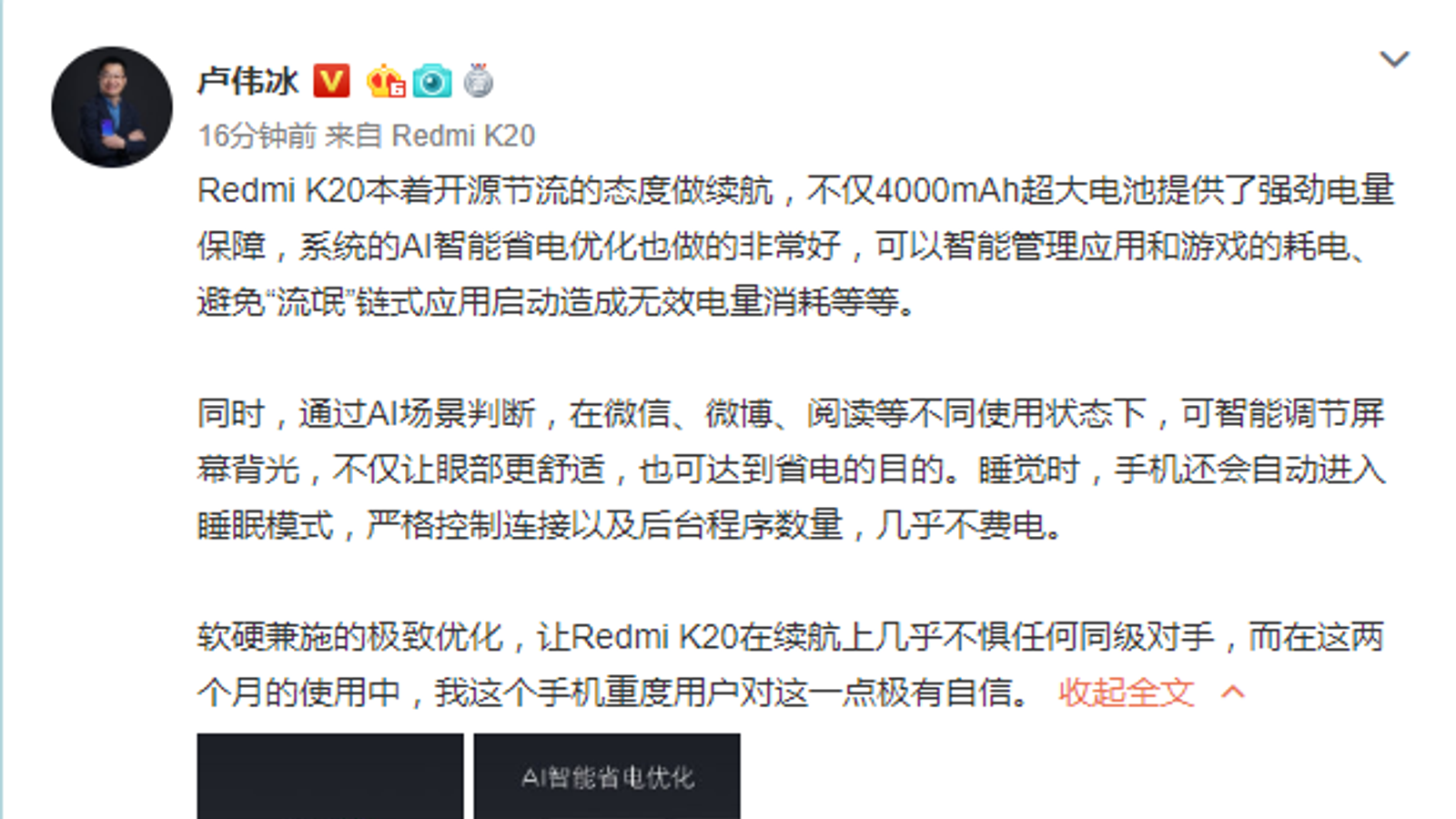Click the 避免"流氓"链式应用 text line
Viewport: 1456px width, 819px height.
(557, 301)
